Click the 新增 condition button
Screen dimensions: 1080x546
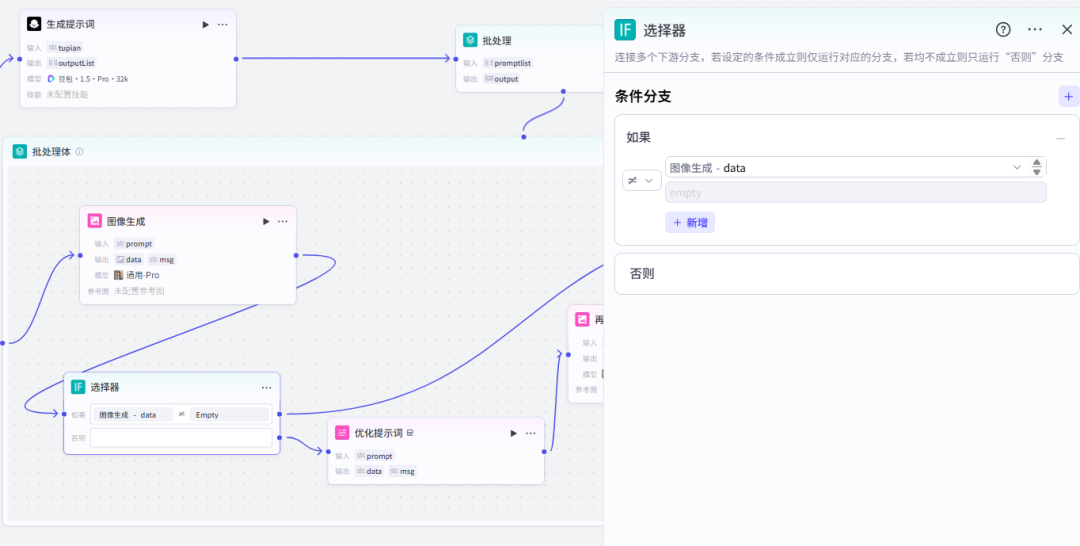689,222
